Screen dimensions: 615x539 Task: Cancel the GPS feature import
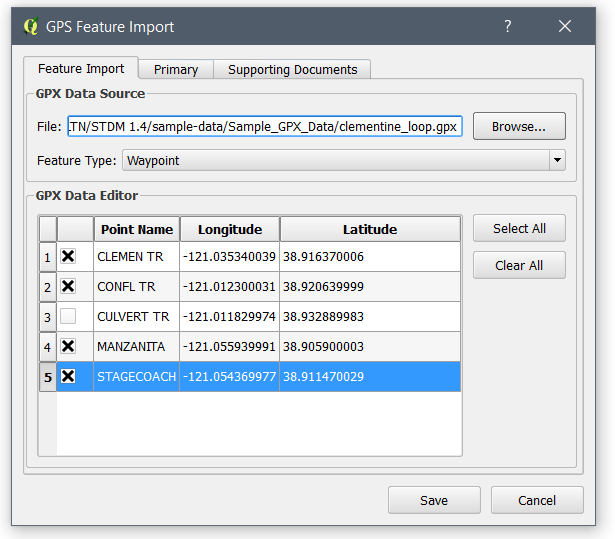point(537,500)
